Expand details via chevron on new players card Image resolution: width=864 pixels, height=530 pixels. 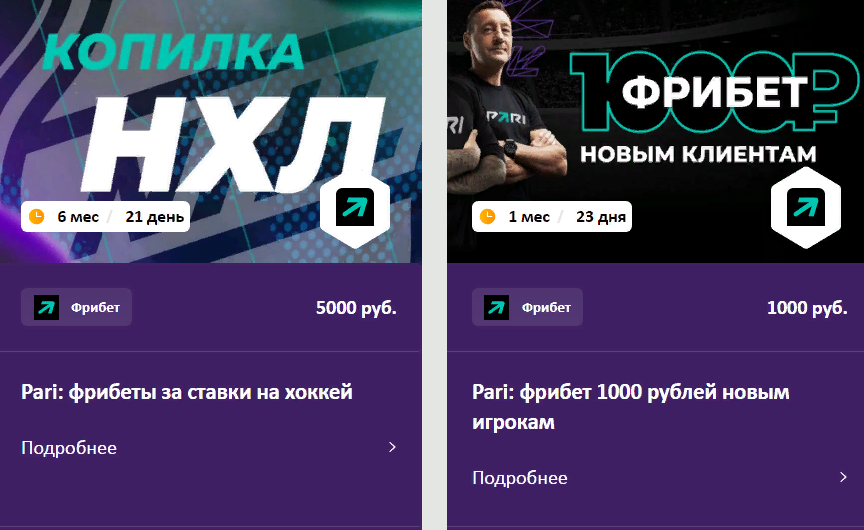843,477
